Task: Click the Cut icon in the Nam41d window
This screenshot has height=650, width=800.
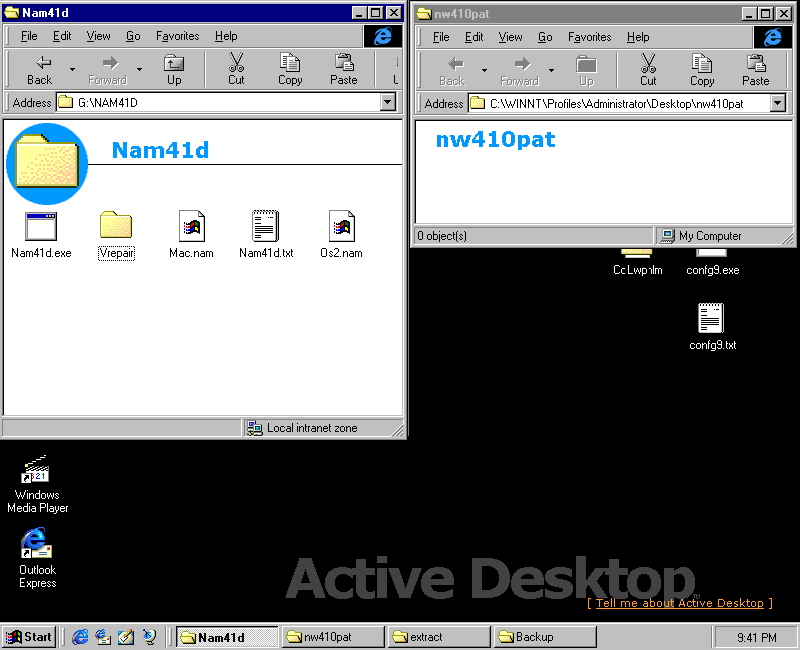Action: [236, 70]
